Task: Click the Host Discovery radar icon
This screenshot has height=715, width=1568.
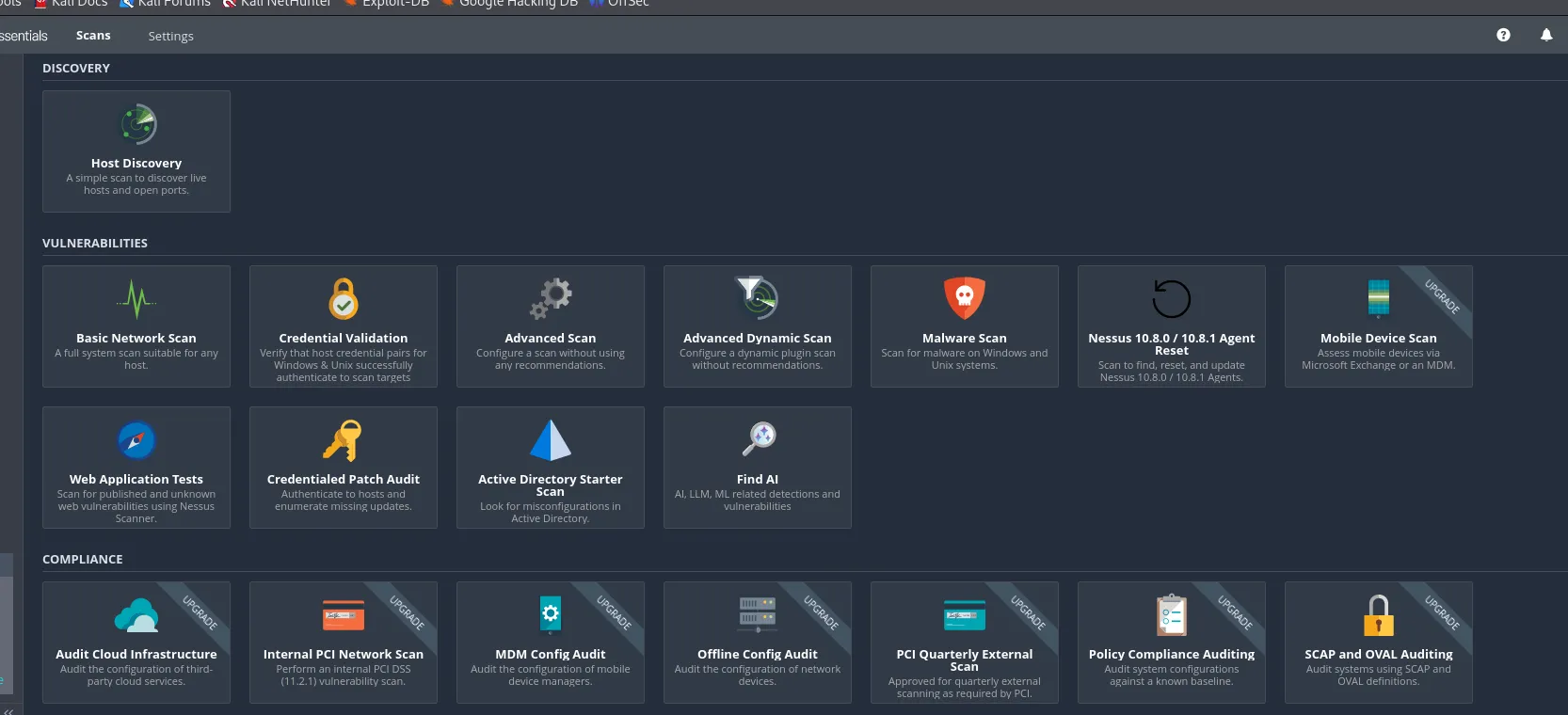Action: pos(137,124)
